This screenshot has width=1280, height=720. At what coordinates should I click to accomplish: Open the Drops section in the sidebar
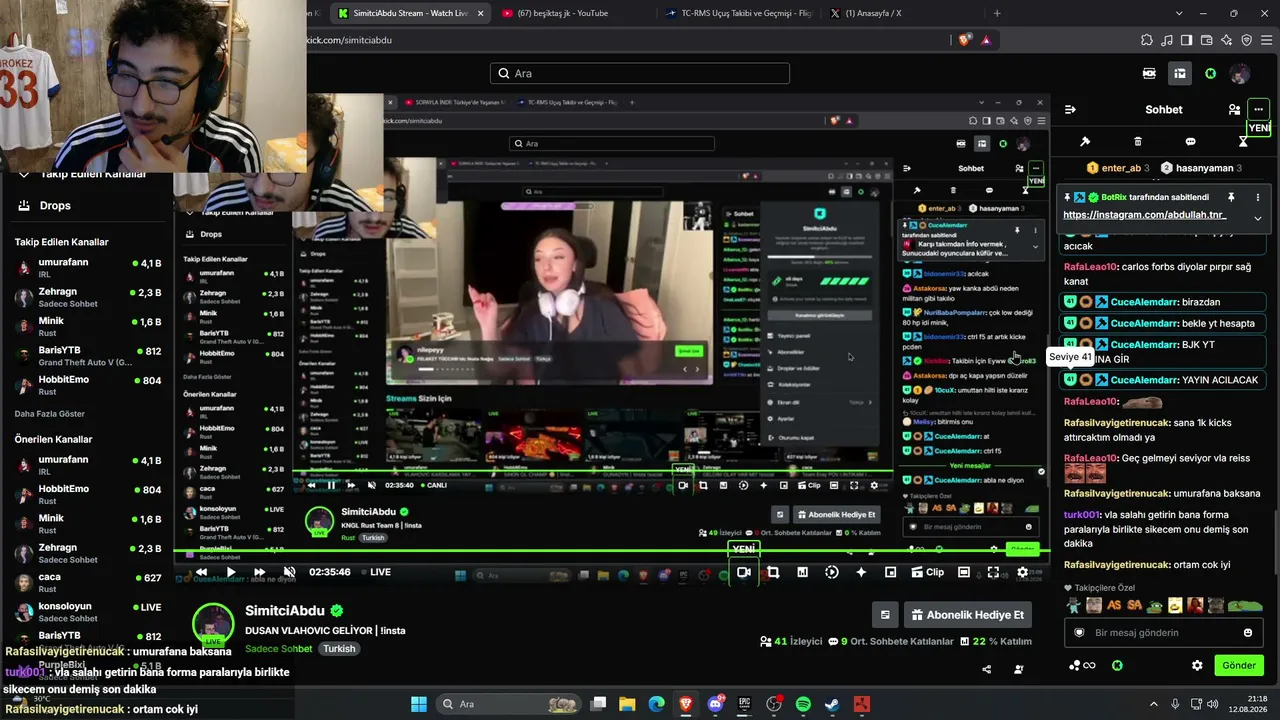tap(55, 205)
